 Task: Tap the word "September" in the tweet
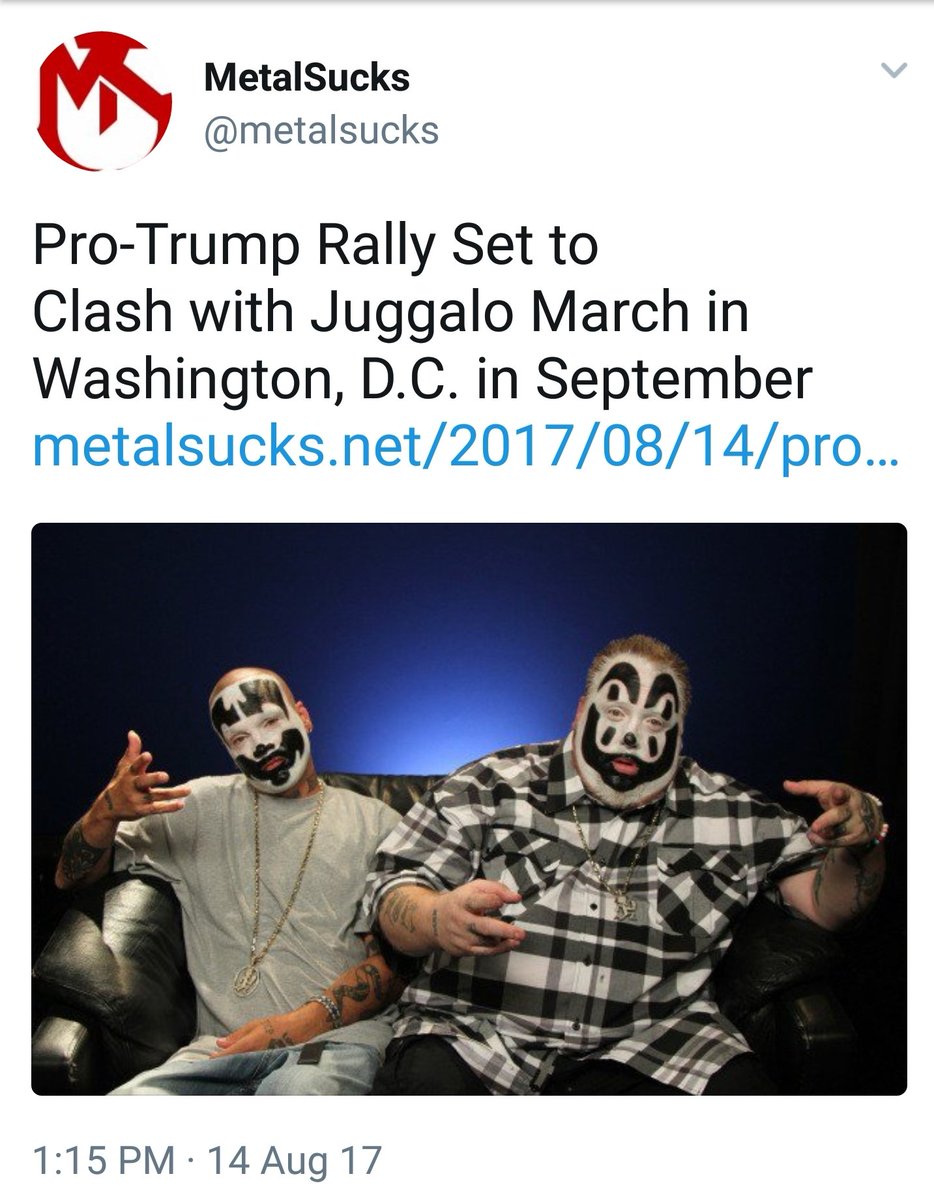click(x=673, y=382)
